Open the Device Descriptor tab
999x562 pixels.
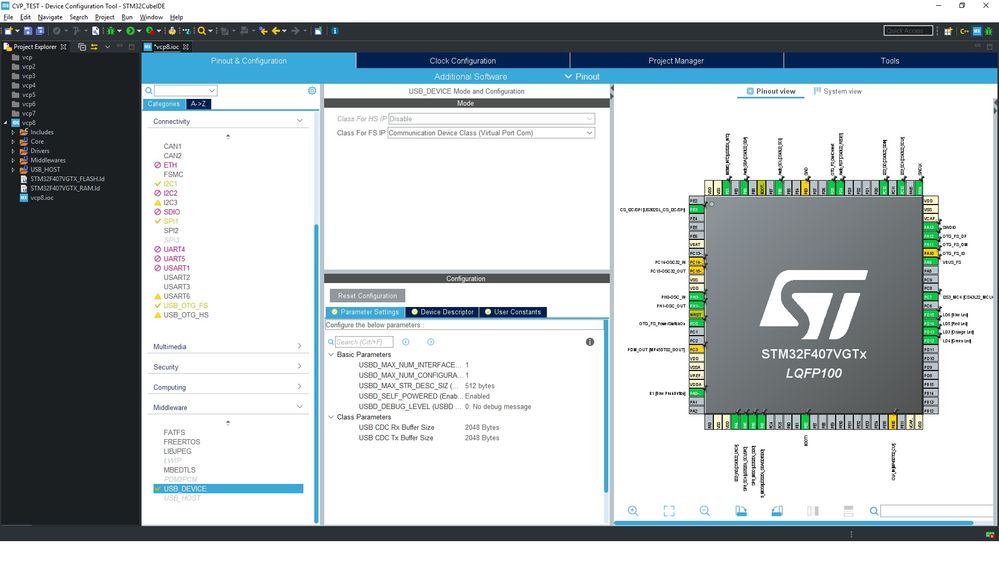(x=442, y=312)
